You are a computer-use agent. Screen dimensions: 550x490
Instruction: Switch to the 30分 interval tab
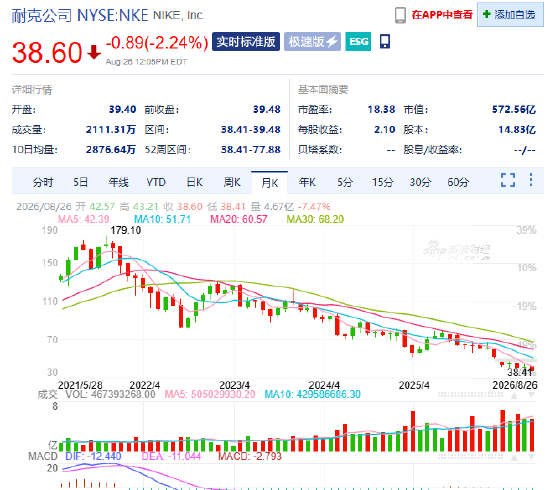click(420, 182)
